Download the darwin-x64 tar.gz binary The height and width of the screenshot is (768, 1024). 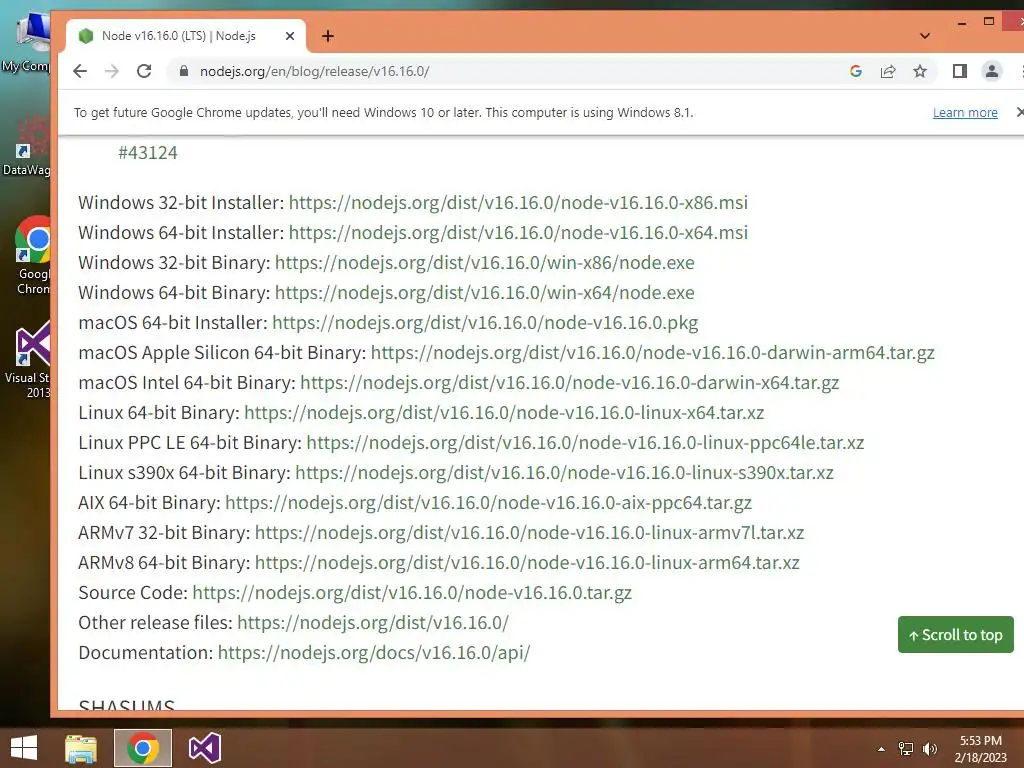click(x=569, y=383)
